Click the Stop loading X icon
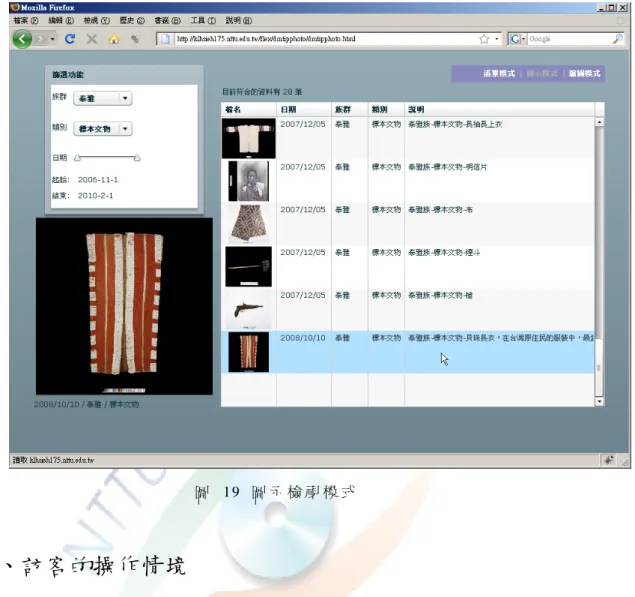The width and height of the screenshot is (635, 597). click(92, 39)
